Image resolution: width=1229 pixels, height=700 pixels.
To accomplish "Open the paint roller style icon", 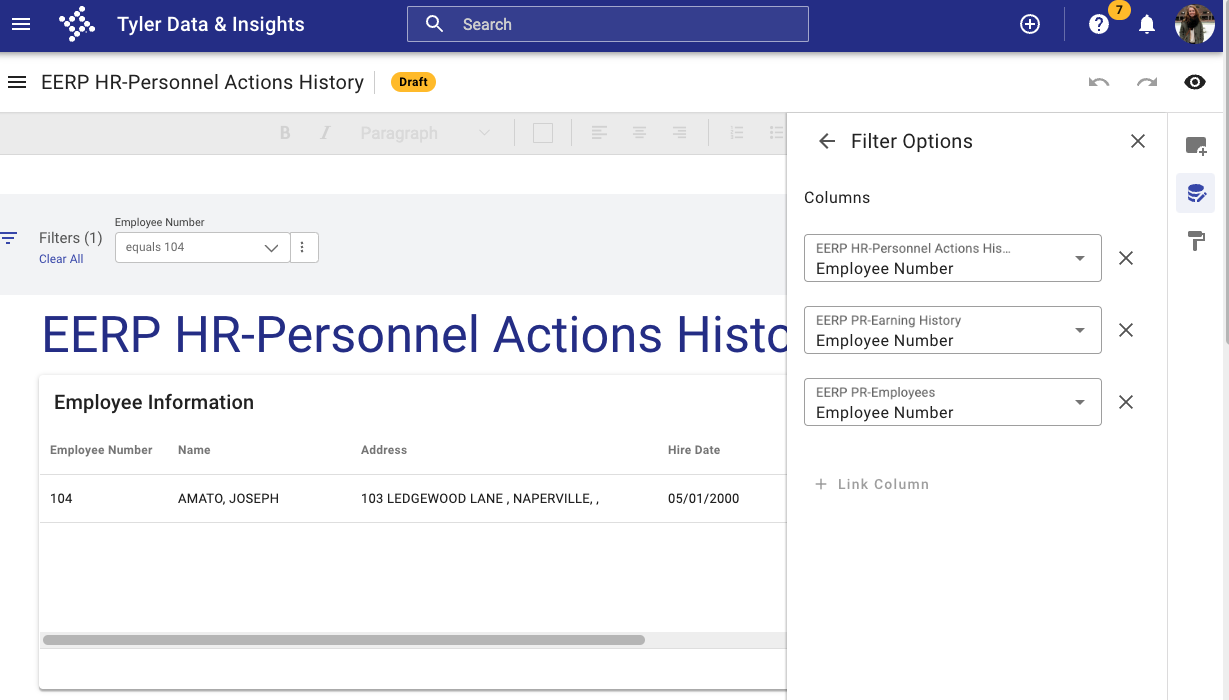I will pyautogui.click(x=1196, y=241).
